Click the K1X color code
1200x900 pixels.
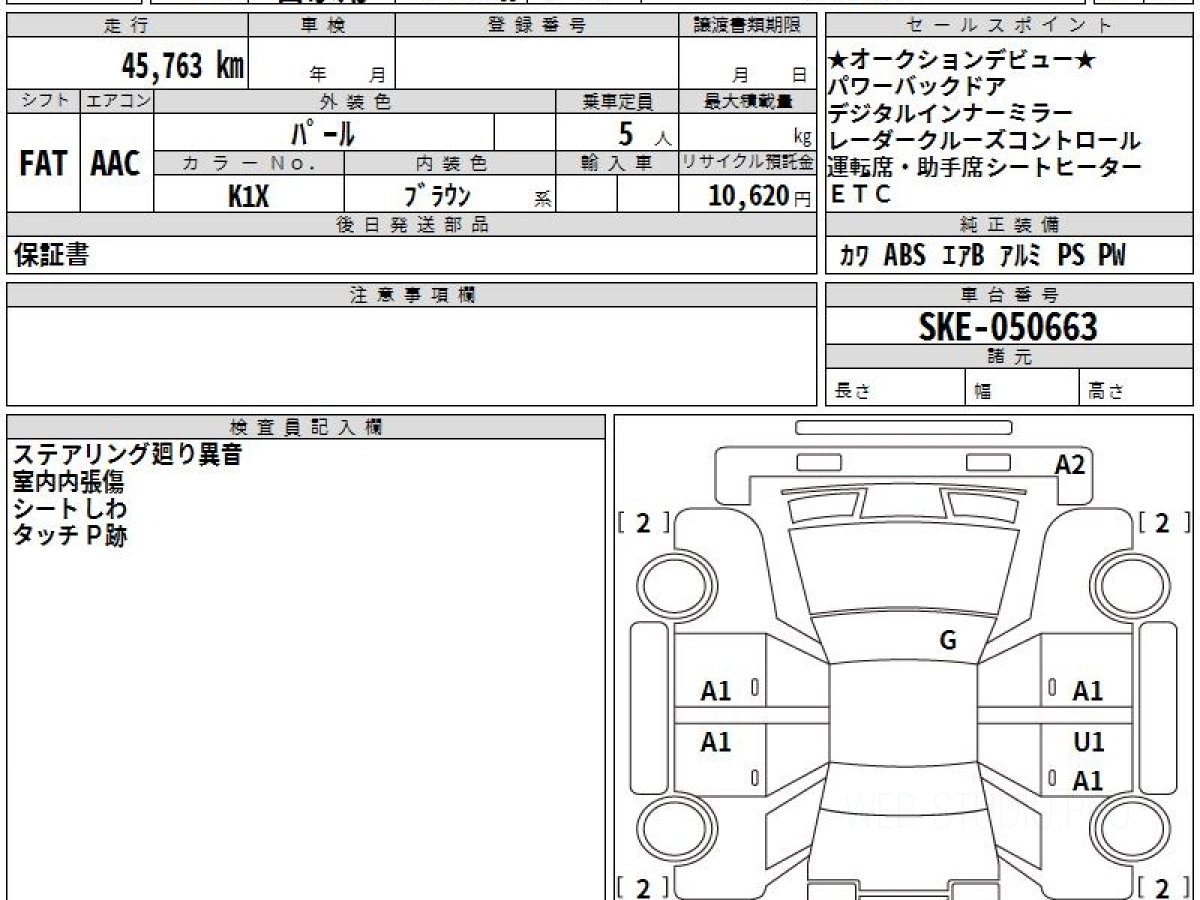point(249,196)
